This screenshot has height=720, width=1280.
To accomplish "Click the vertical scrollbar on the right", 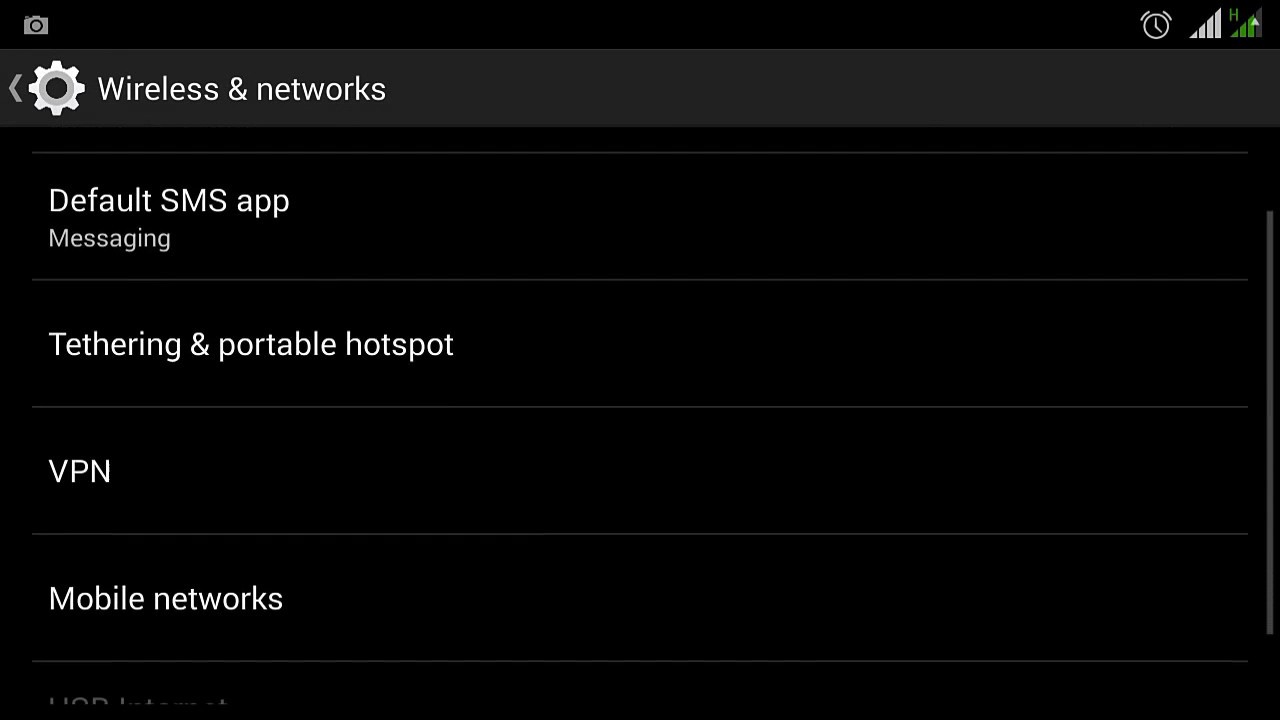I will tap(1270, 420).
